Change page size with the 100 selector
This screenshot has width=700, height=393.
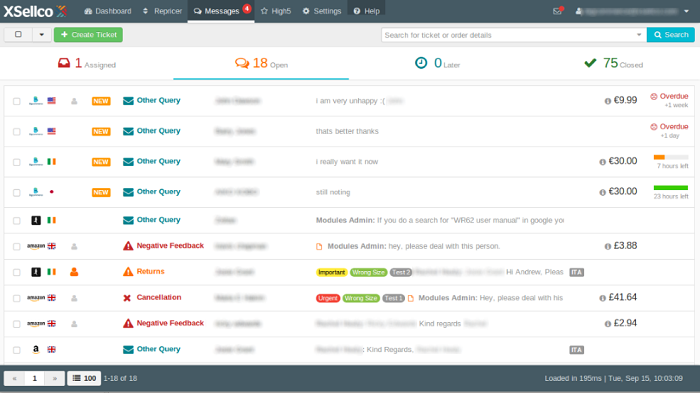[x=84, y=378]
